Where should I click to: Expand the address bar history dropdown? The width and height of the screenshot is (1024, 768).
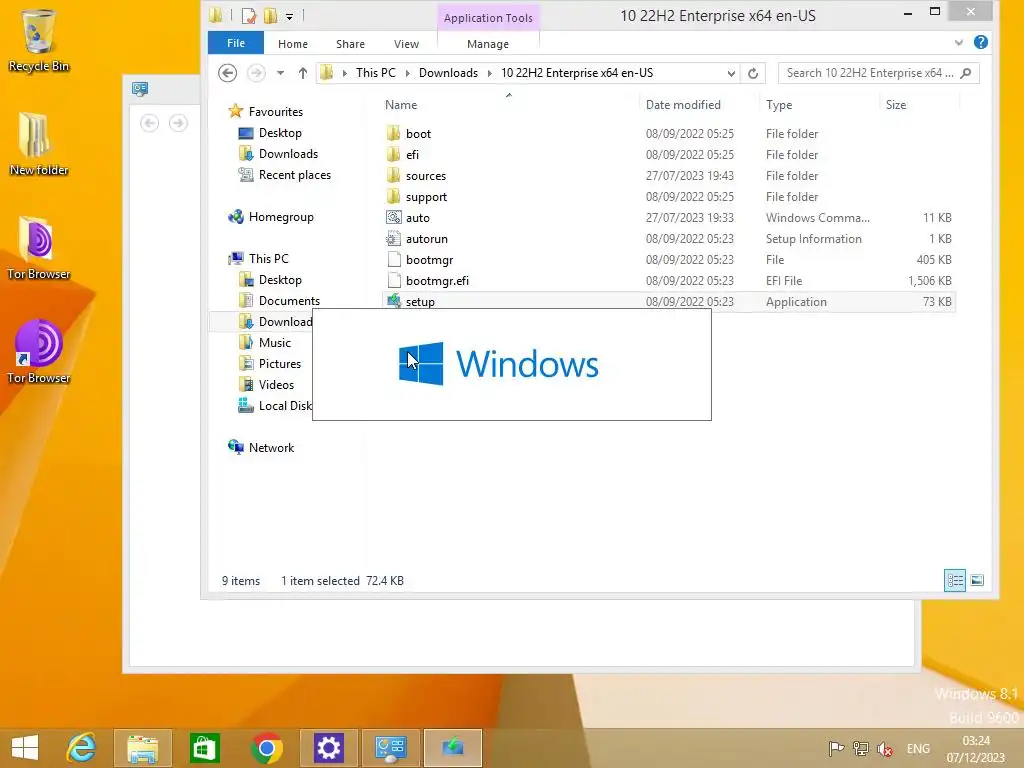pos(731,74)
